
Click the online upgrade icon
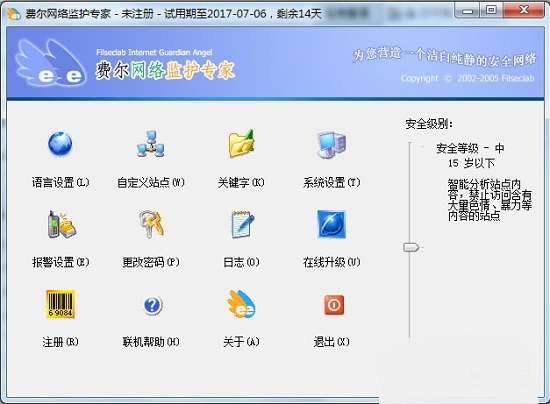331,224
